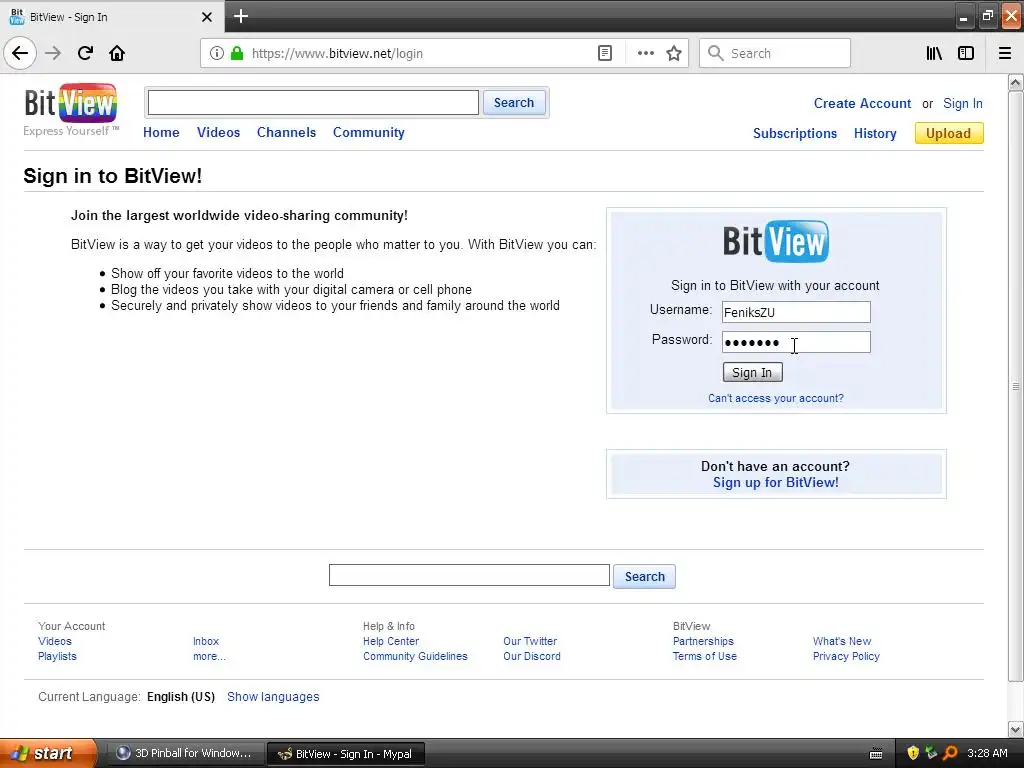Click the BitView rainbow logo in header
This screenshot has width=1024, height=768.
pyautogui.click(x=71, y=103)
